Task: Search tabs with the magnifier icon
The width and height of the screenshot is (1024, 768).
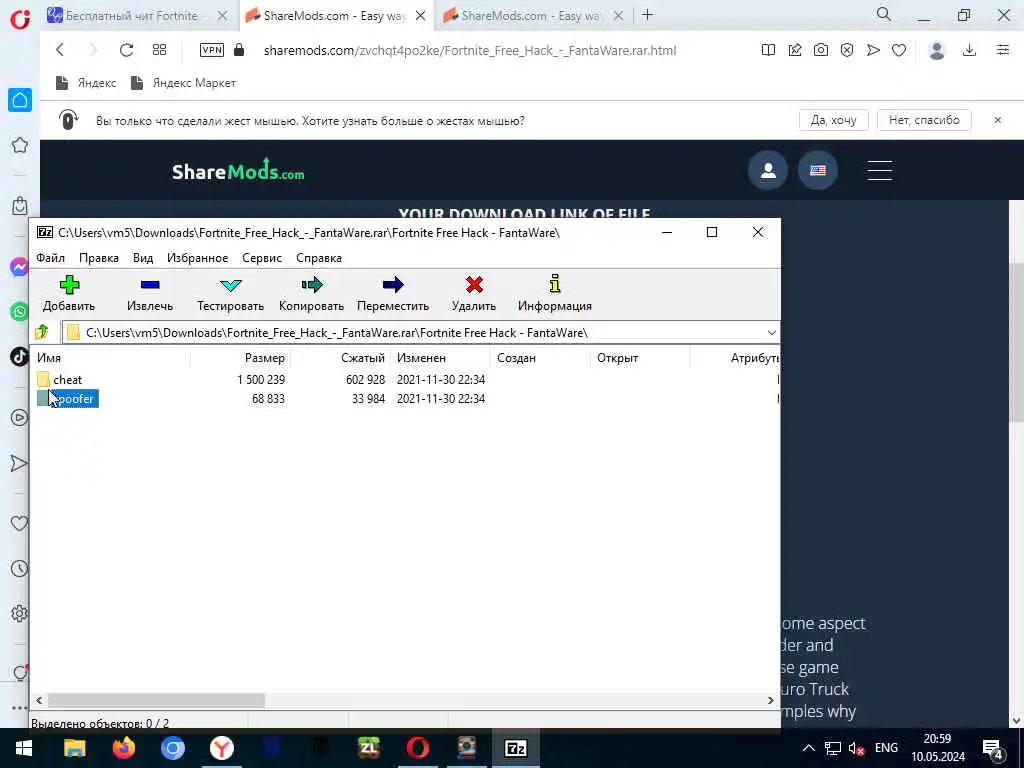Action: (884, 14)
